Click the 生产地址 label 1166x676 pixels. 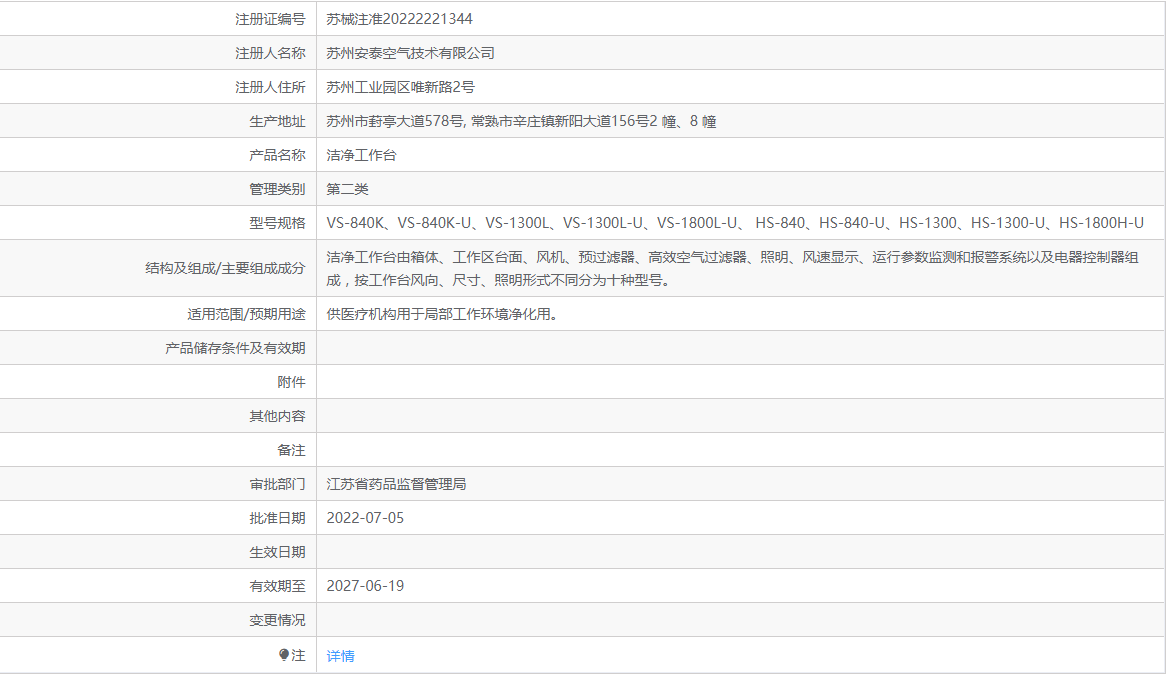277,122
